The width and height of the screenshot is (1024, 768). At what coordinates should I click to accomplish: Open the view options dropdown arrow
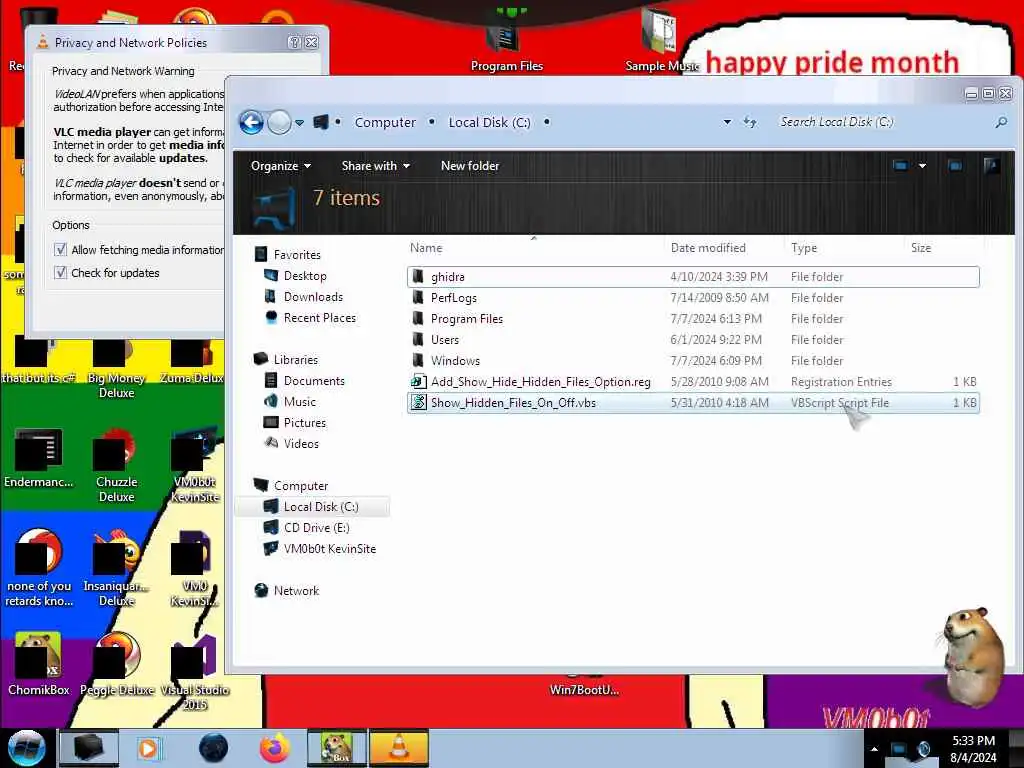(x=922, y=166)
